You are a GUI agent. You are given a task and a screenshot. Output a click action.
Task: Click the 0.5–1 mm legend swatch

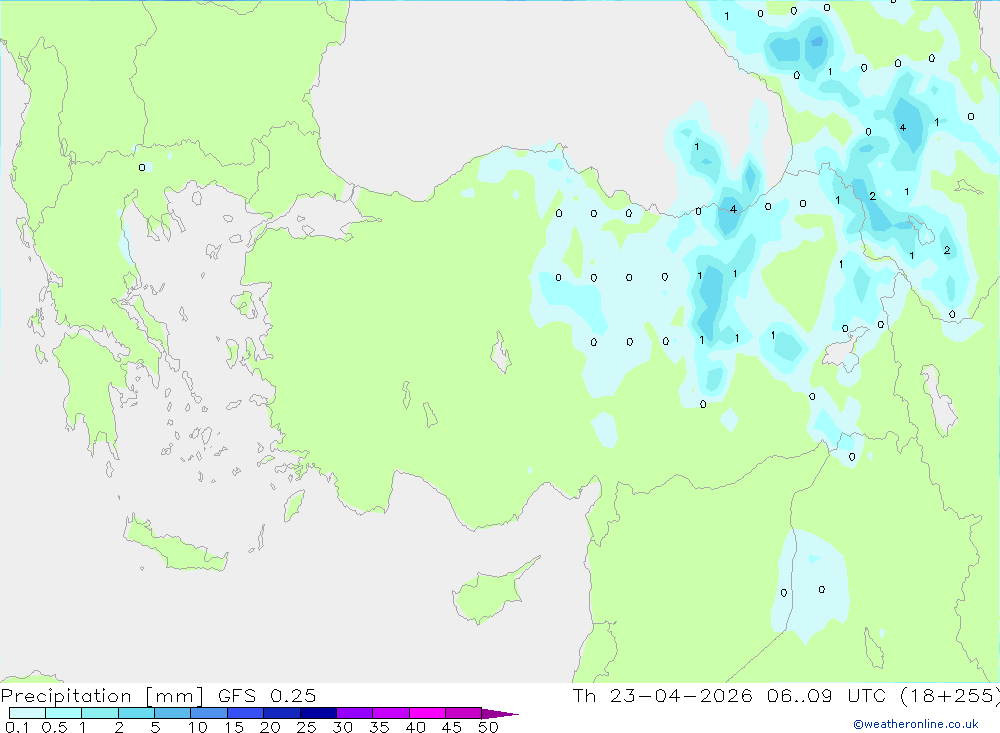pos(64,713)
